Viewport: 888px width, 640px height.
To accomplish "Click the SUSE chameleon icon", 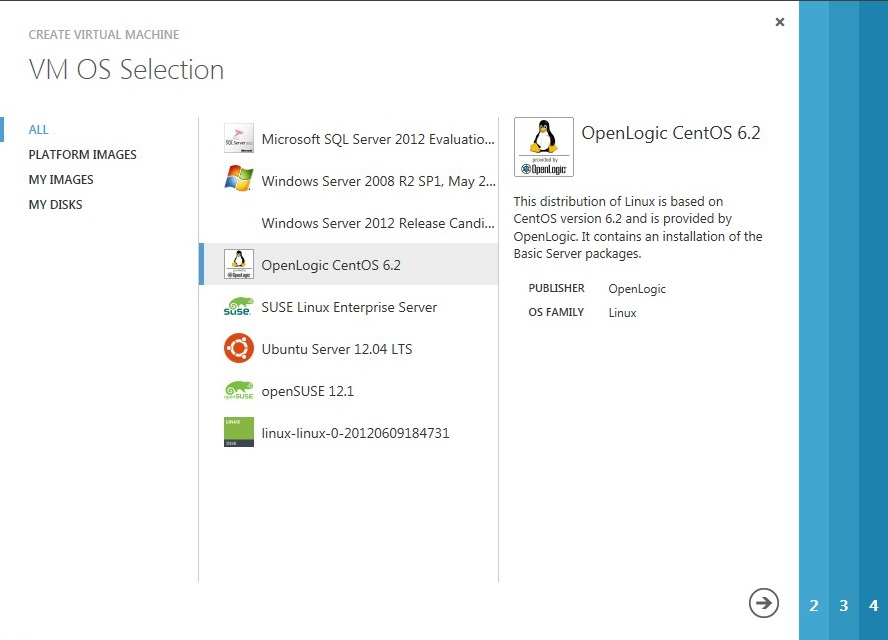I will [x=239, y=307].
